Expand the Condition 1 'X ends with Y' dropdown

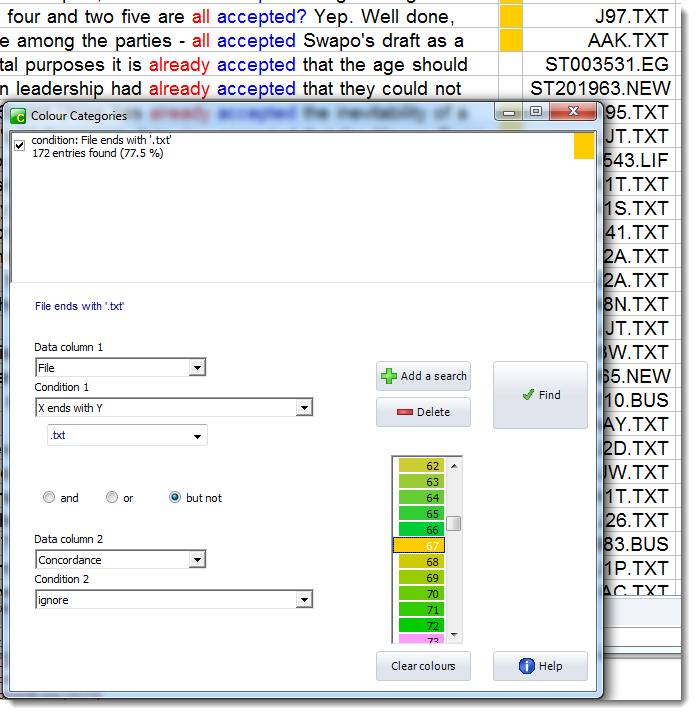point(304,408)
